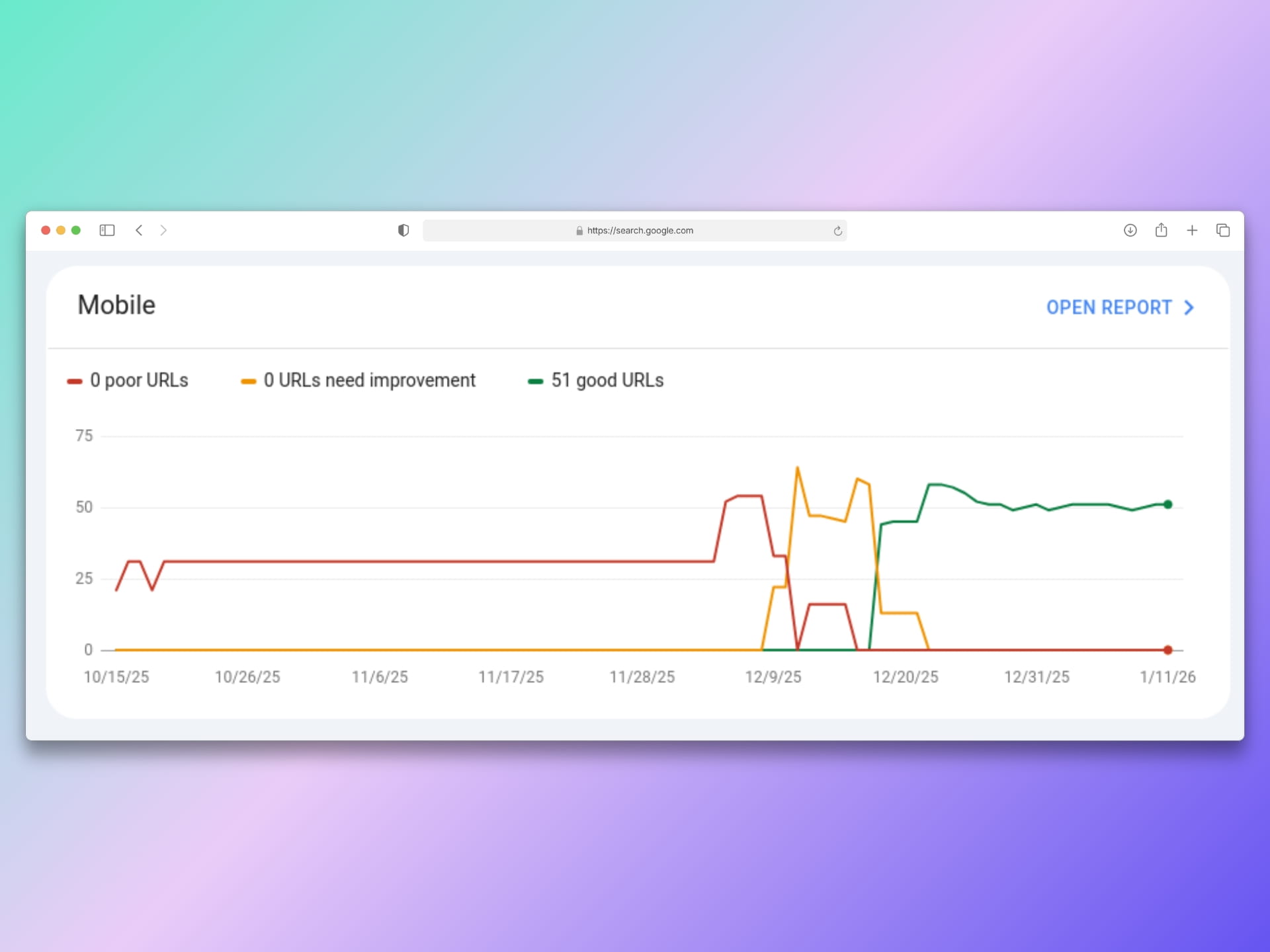Click the Mobile card heading
1270x952 pixels.
116,305
